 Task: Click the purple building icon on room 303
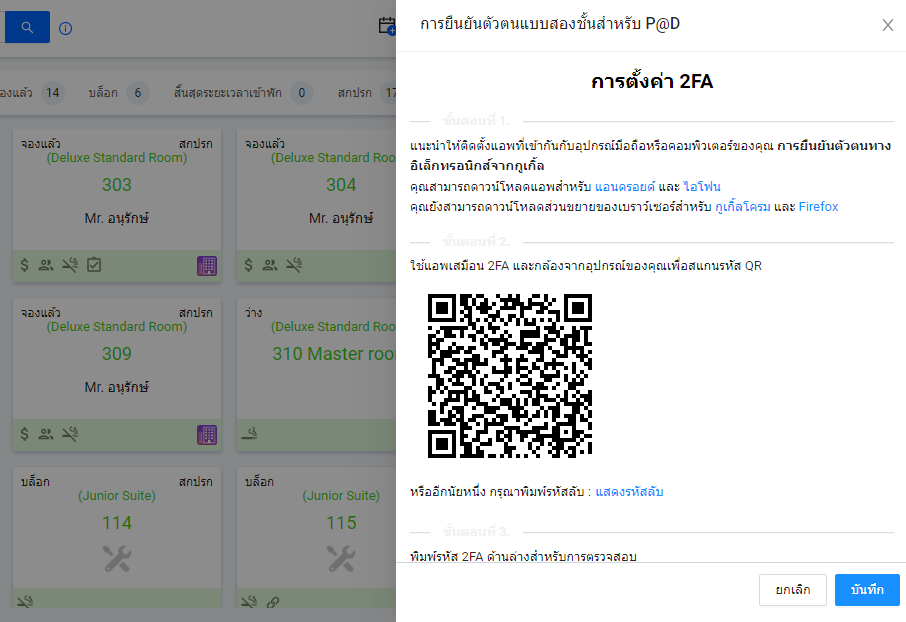(207, 266)
